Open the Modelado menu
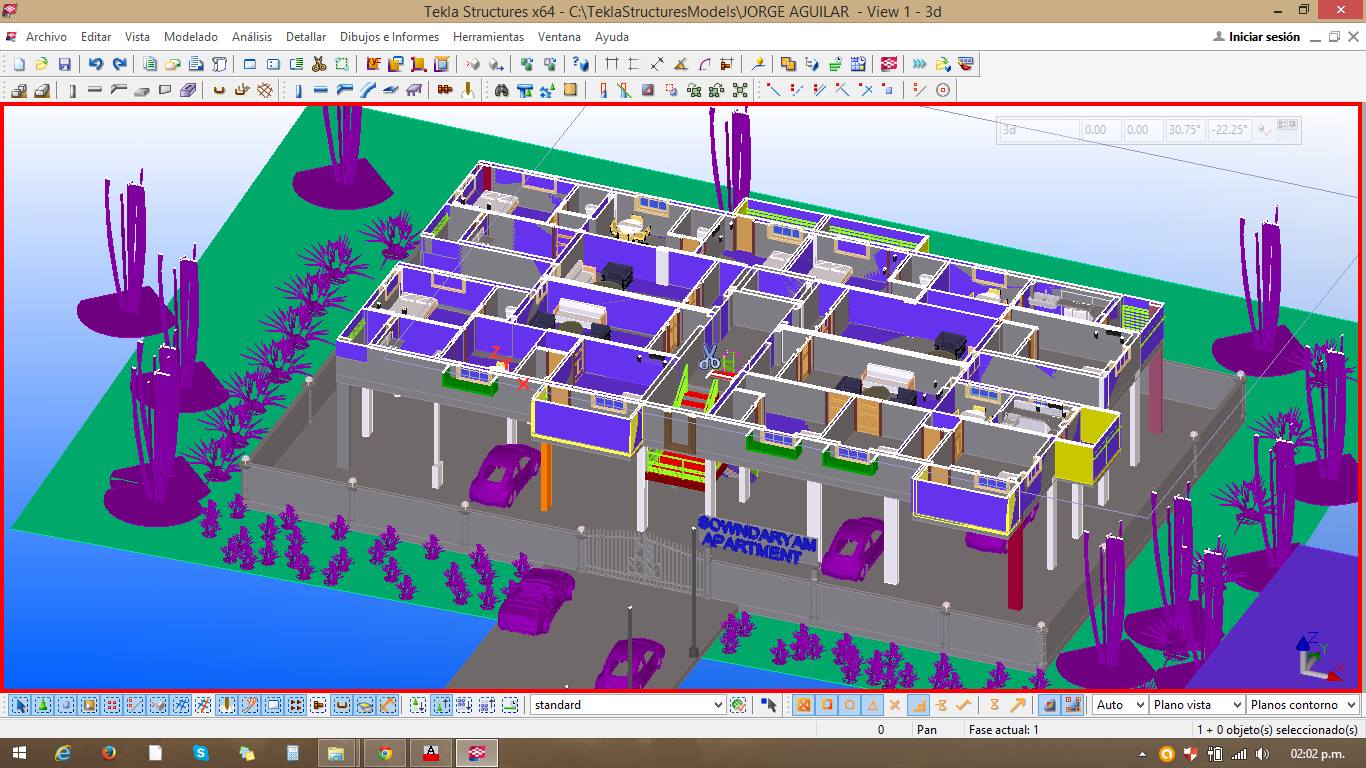 [190, 37]
